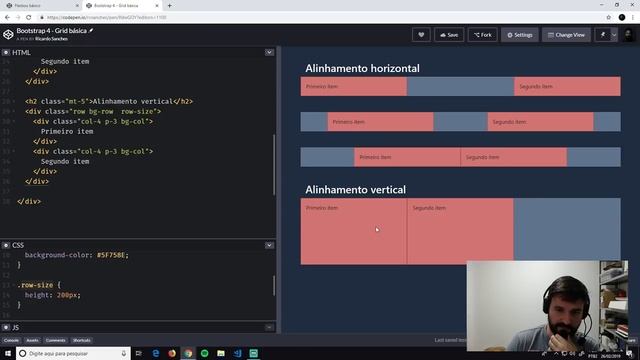This screenshot has width=640, height=360.
Task: Open the Chrome three-dot menu
Action: pyautogui.click(x=633, y=18)
